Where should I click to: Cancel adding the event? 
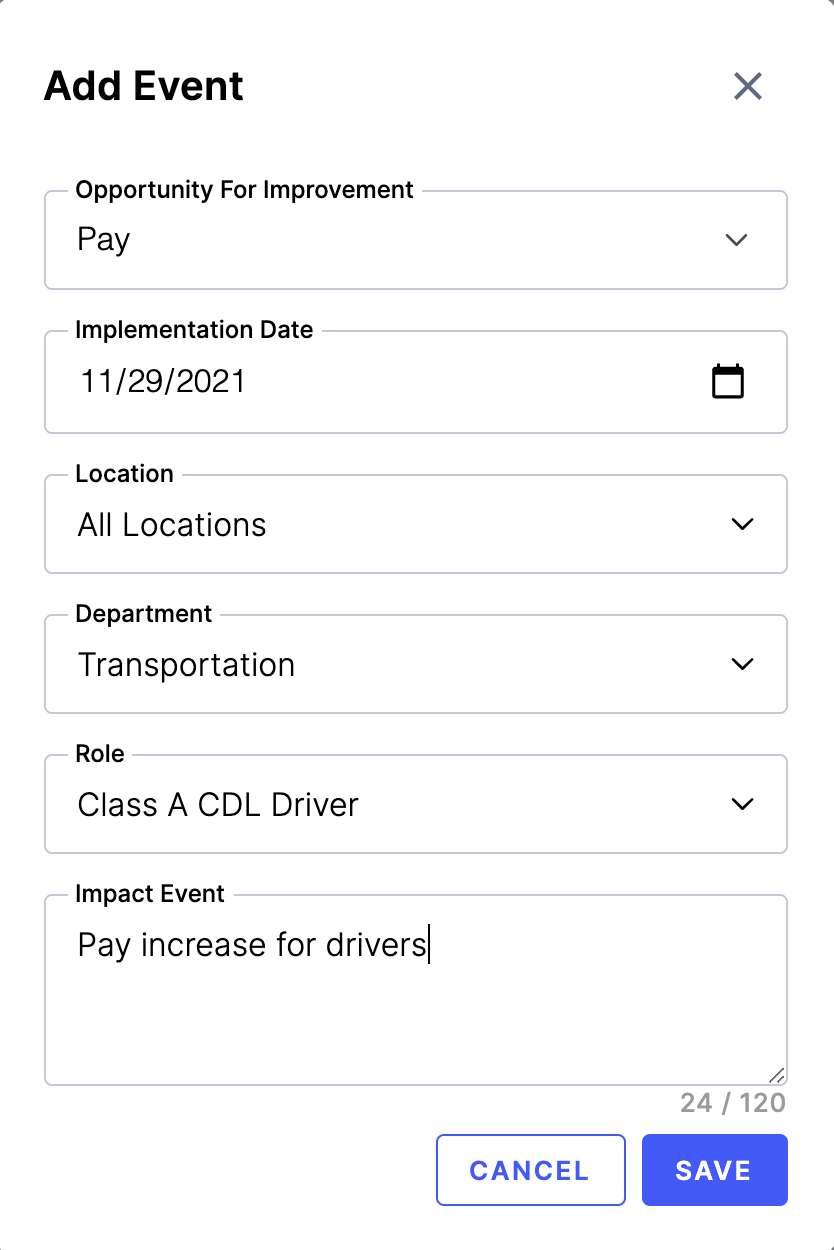(x=531, y=1170)
